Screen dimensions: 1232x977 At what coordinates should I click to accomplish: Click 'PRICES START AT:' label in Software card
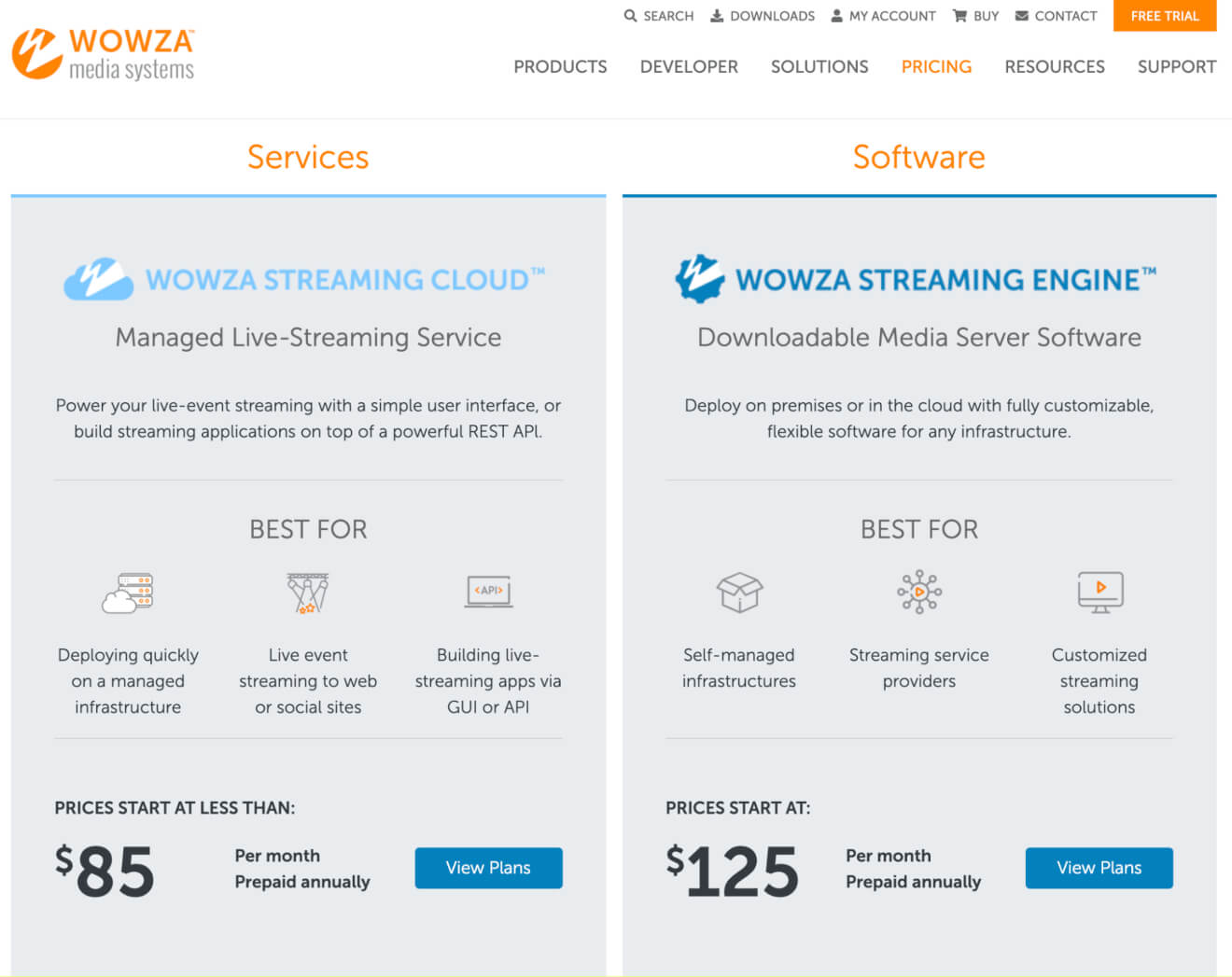(x=738, y=808)
